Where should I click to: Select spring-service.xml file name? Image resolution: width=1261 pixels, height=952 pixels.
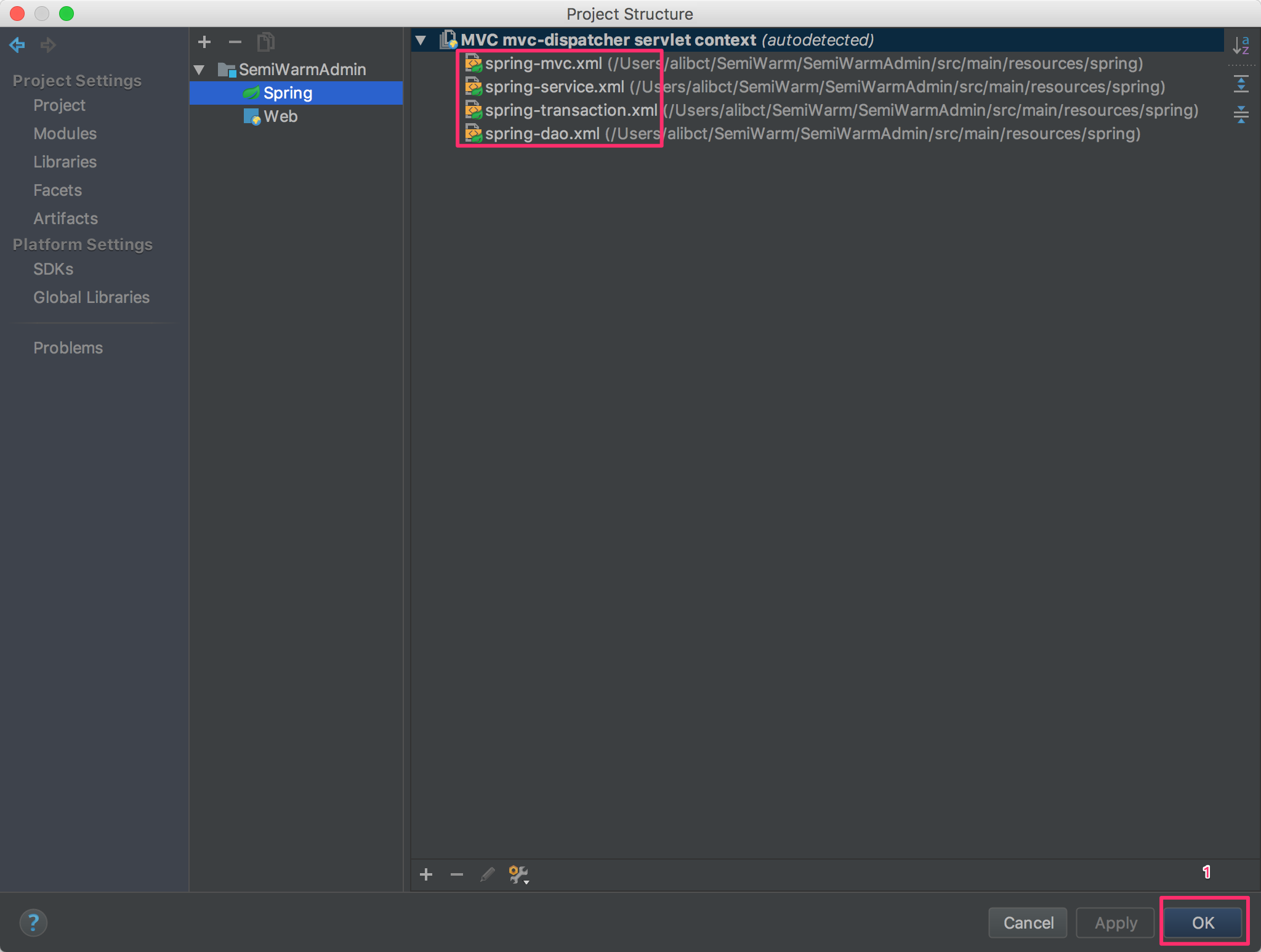555,87
